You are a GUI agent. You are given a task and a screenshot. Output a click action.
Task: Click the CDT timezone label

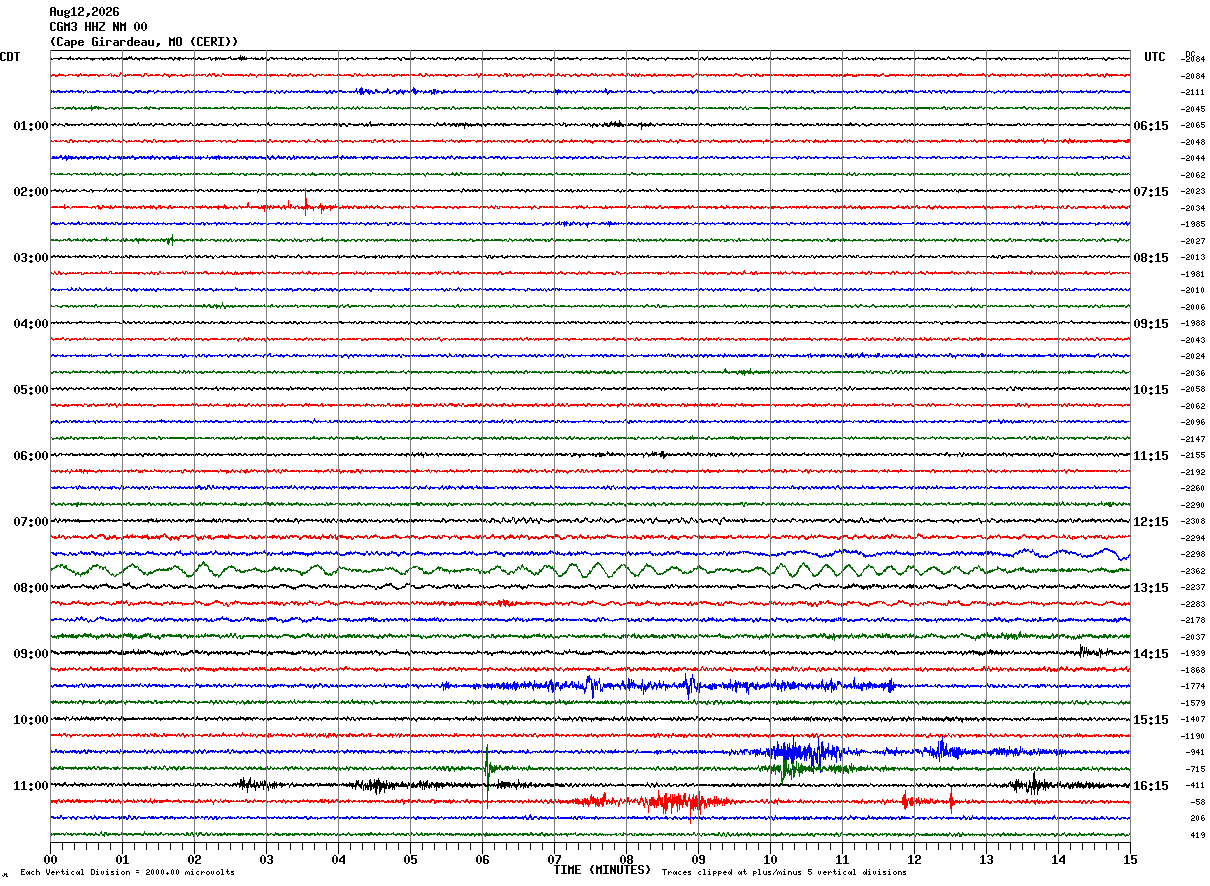(x=10, y=57)
